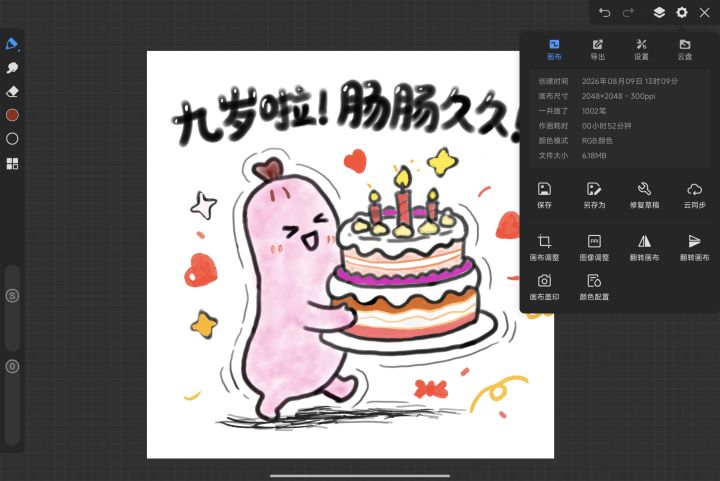
Task: Click 另存为 save as button
Action: click(594, 195)
